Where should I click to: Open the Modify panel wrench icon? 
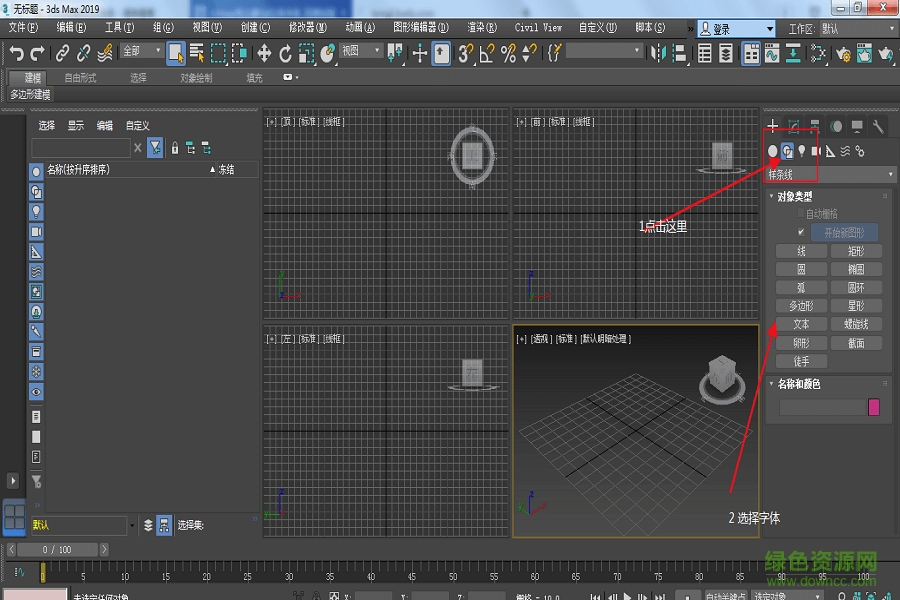click(877, 125)
